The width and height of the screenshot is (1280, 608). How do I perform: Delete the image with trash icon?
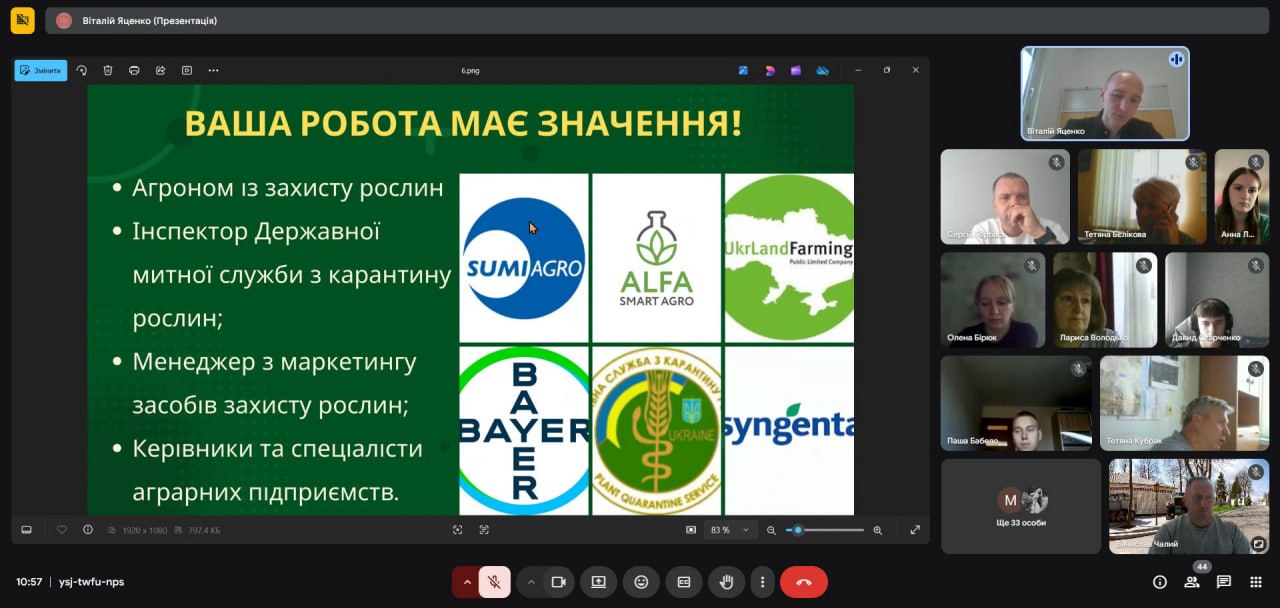pos(108,71)
